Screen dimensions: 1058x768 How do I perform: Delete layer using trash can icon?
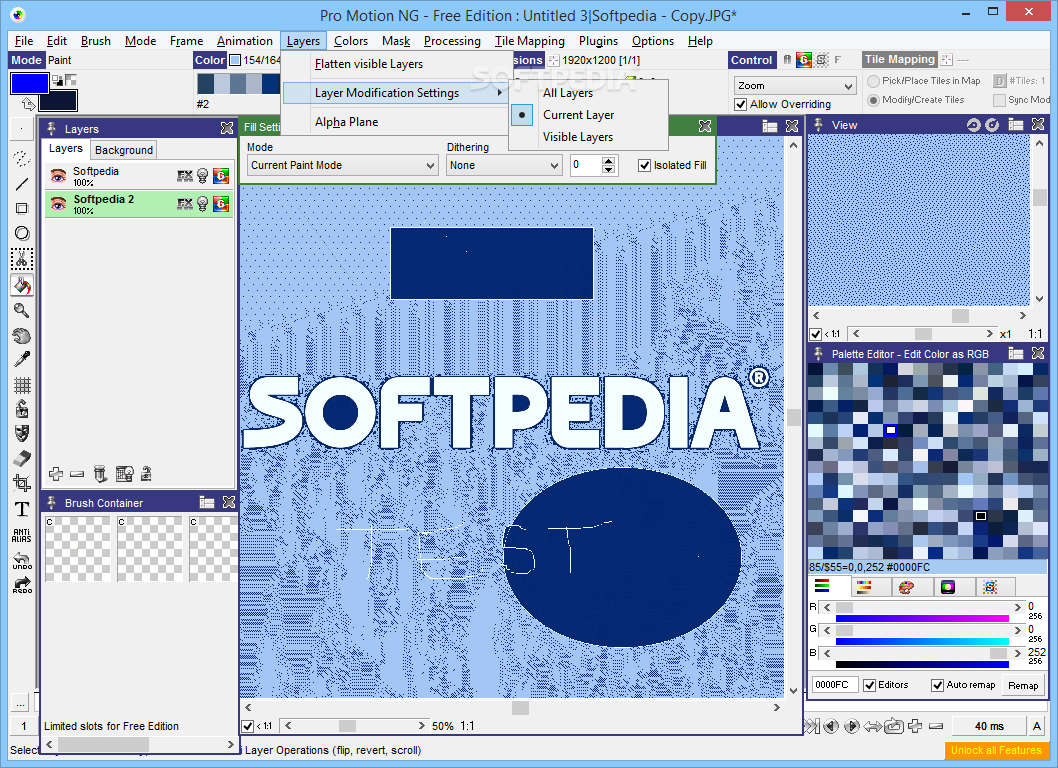coord(100,474)
